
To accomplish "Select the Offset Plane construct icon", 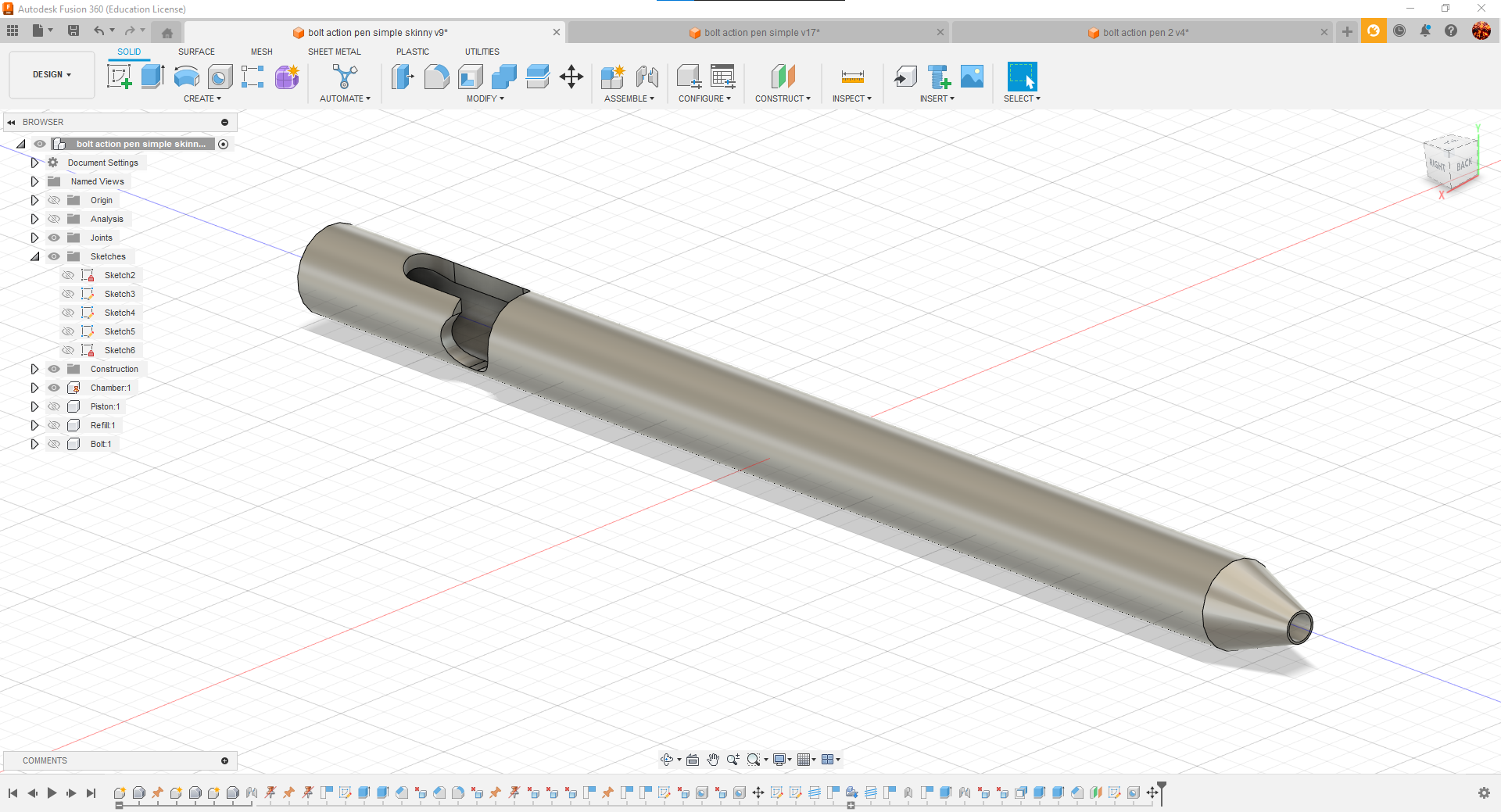I will (x=783, y=77).
